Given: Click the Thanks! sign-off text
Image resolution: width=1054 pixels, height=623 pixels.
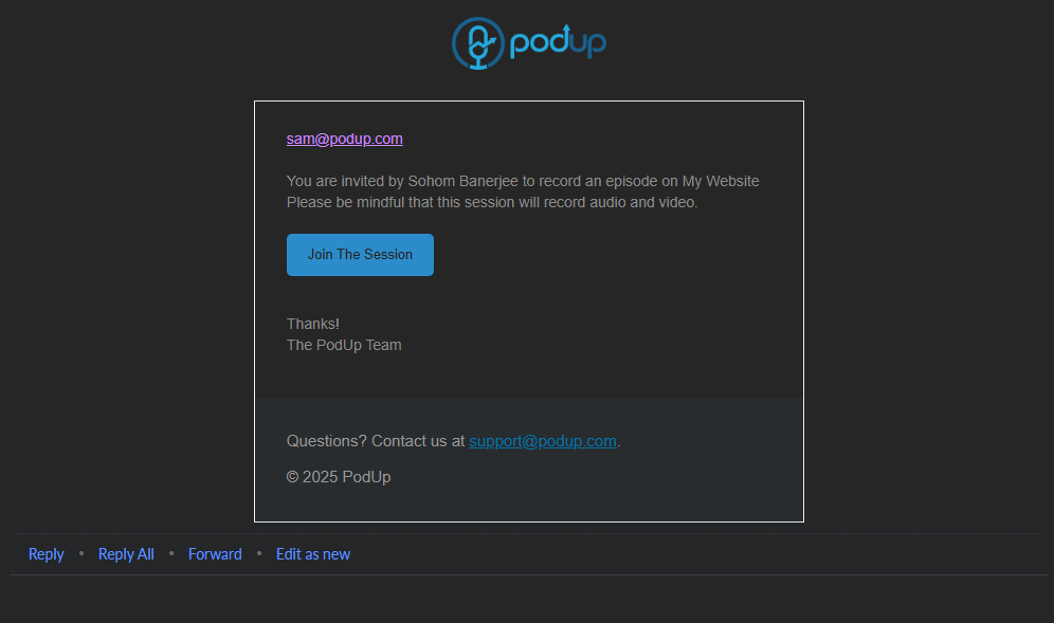Looking at the screenshot, I should pyautogui.click(x=313, y=324).
